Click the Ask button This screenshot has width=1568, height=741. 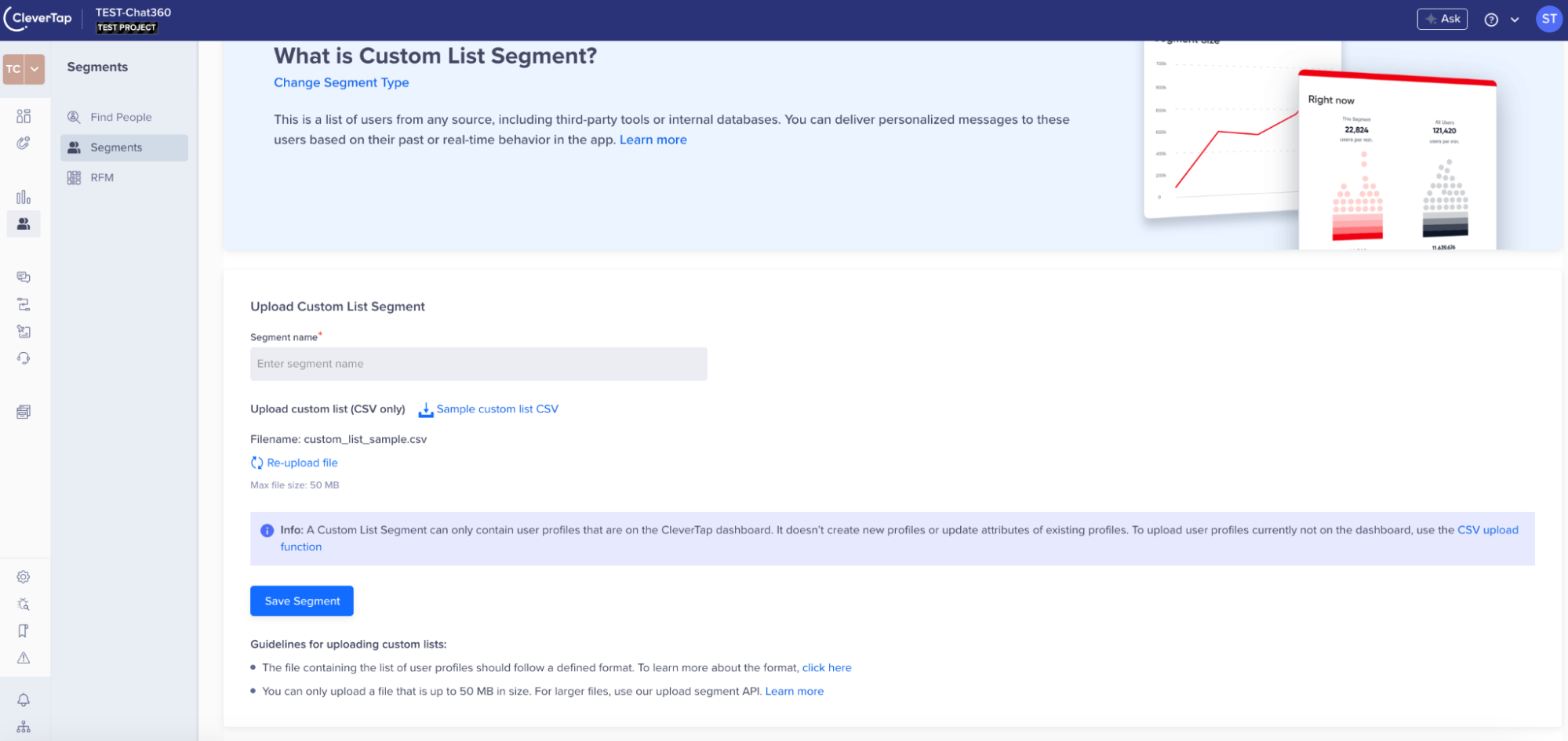(1442, 19)
